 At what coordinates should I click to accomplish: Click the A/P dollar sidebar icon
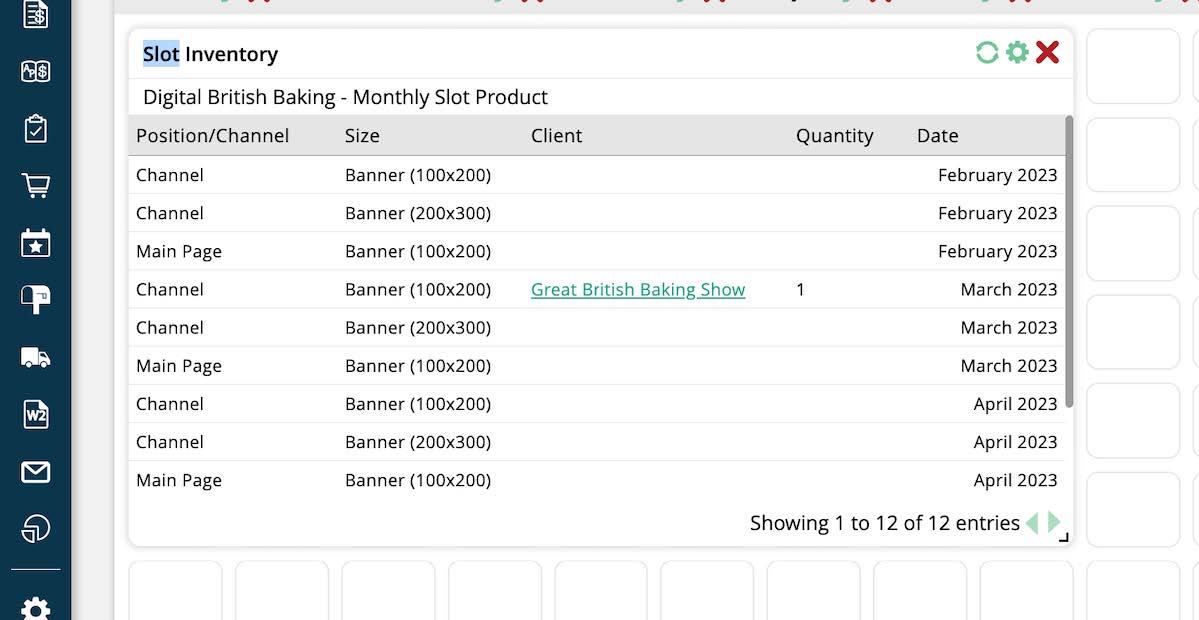point(36,72)
